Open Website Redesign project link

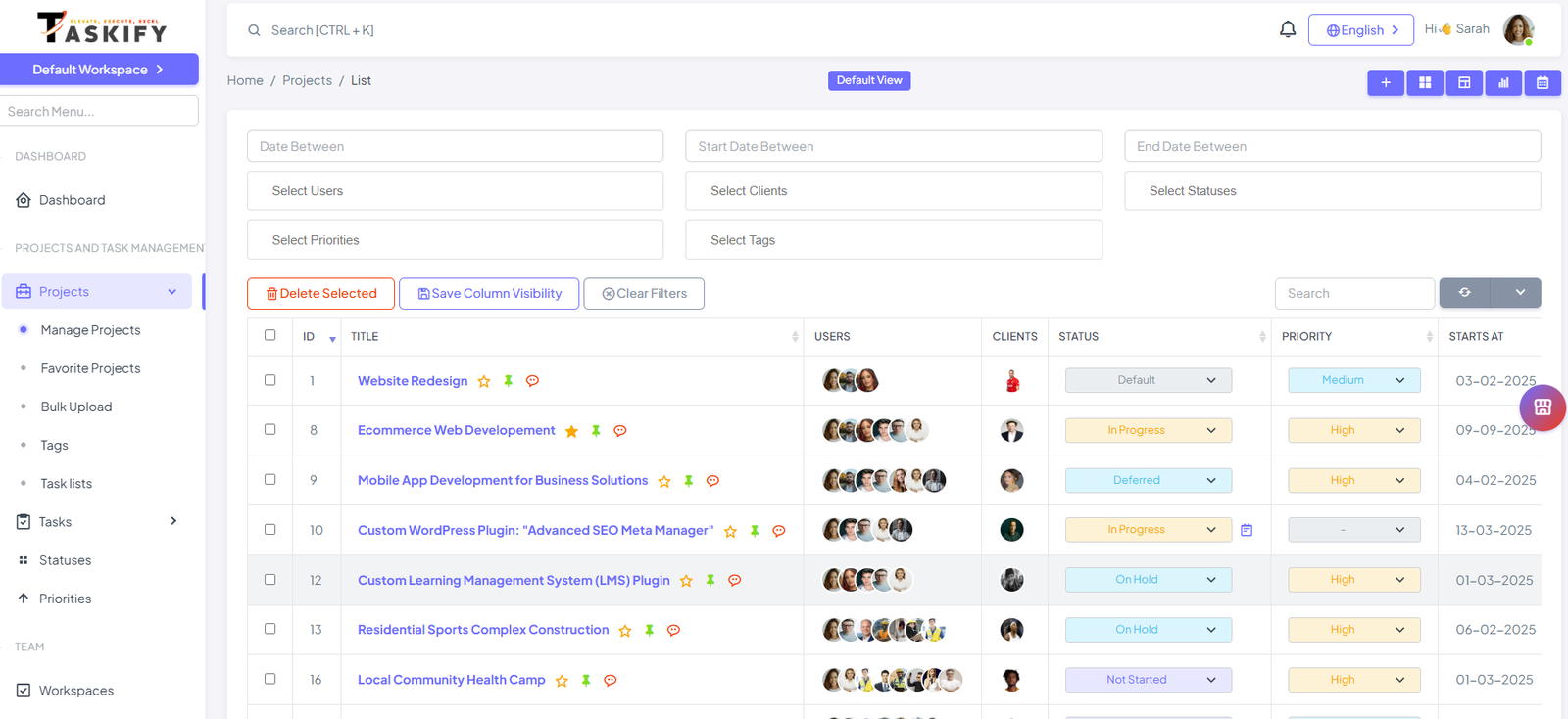(x=413, y=381)
